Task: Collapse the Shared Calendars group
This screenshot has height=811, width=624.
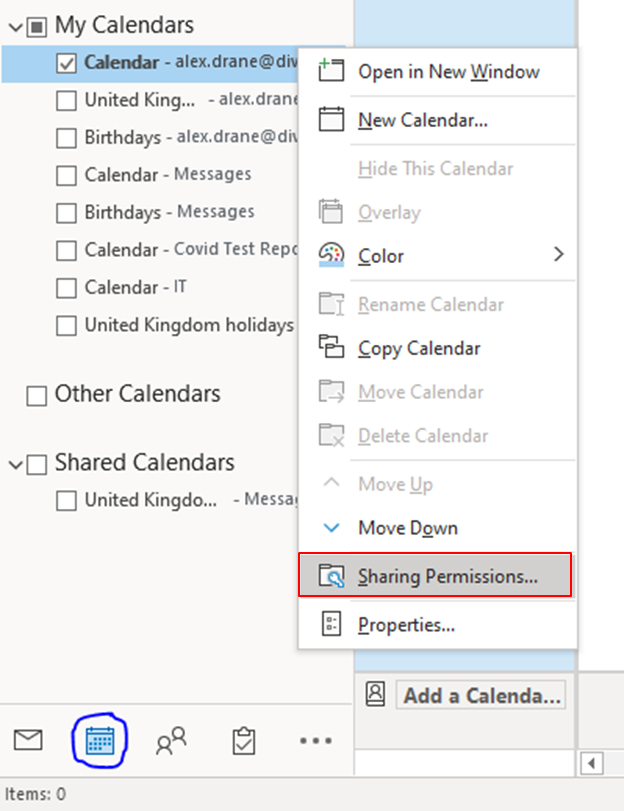Action: 15,464
